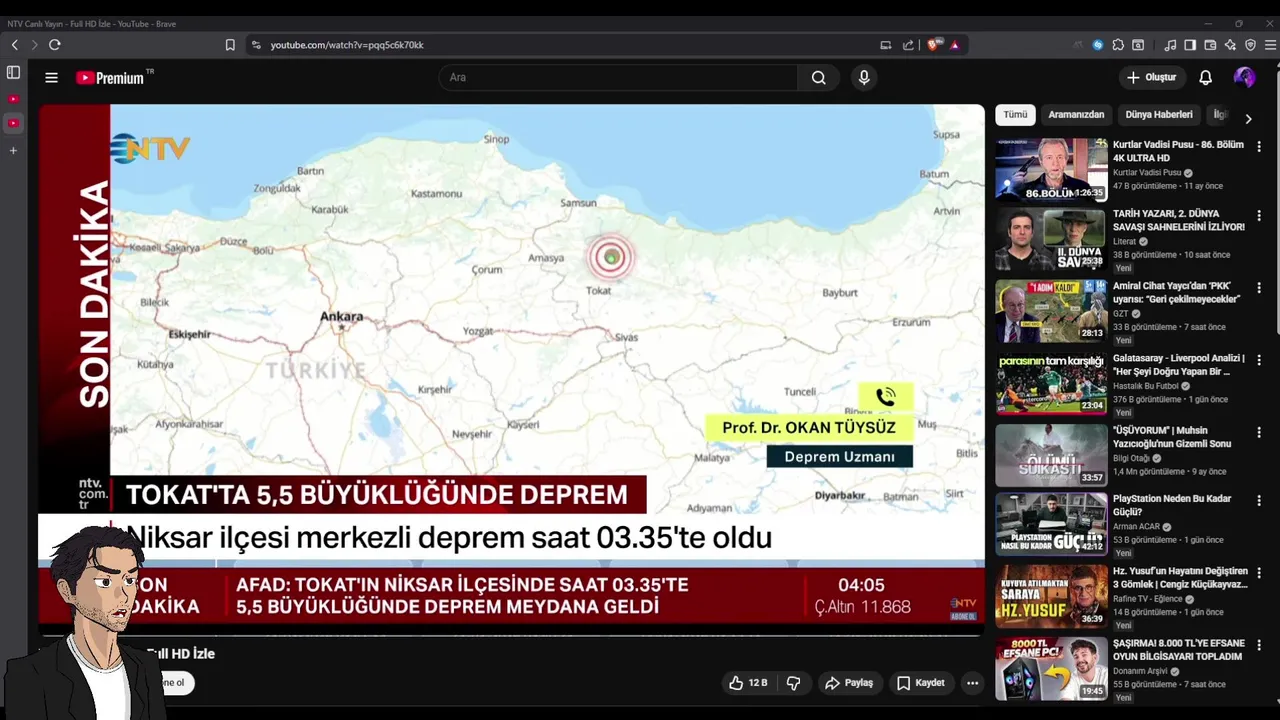Click the blue Shazam extension icon
The width and height of the screenshot is (1280, 720).
click(x=1098, y=45)
